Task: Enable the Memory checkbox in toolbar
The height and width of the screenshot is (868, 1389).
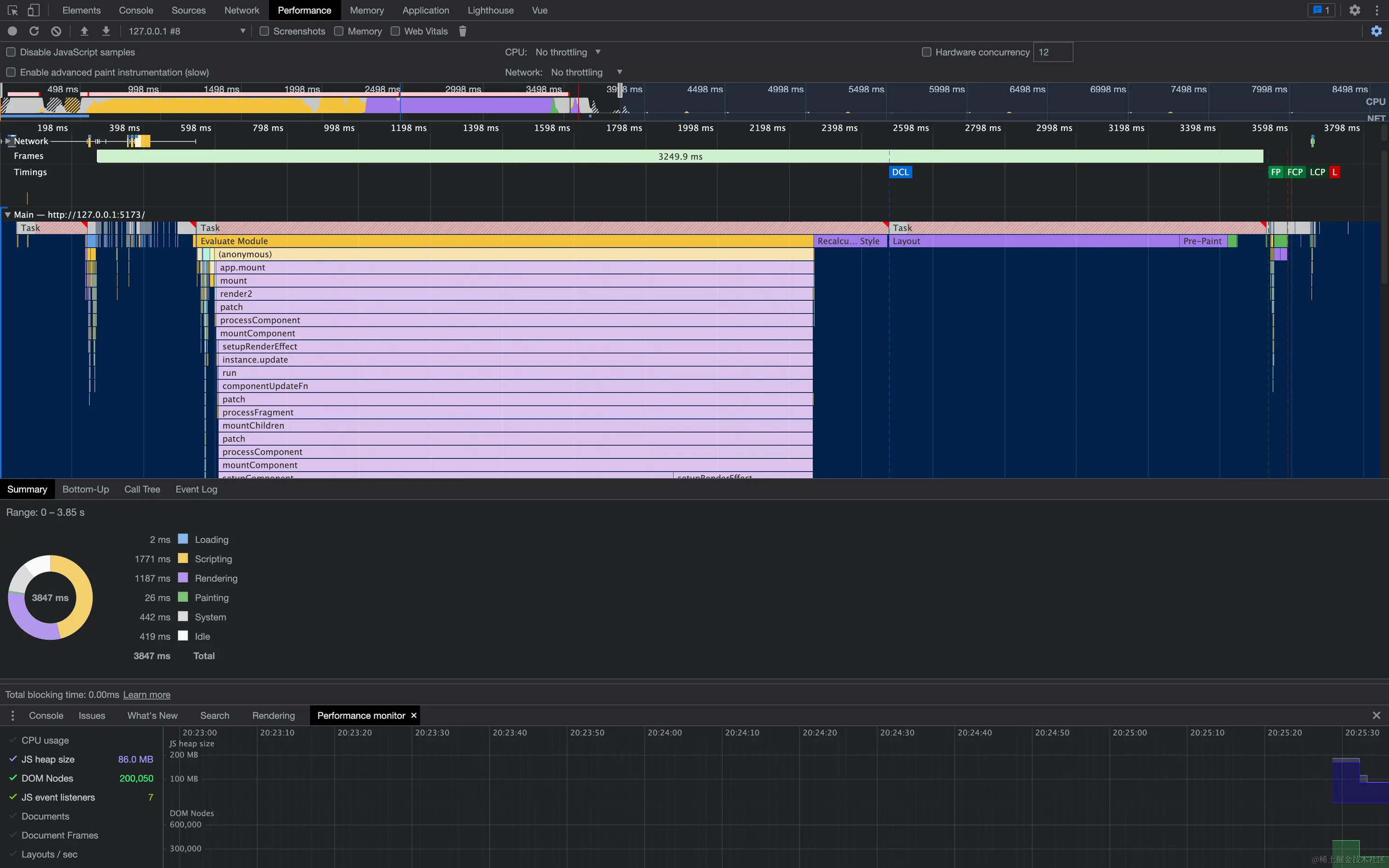Action: tap(339, 31)
